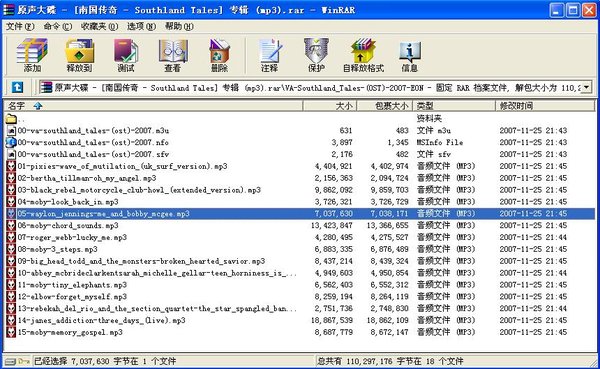
Task: Sort by the 大小 column header
Action: tap(330, 106)
